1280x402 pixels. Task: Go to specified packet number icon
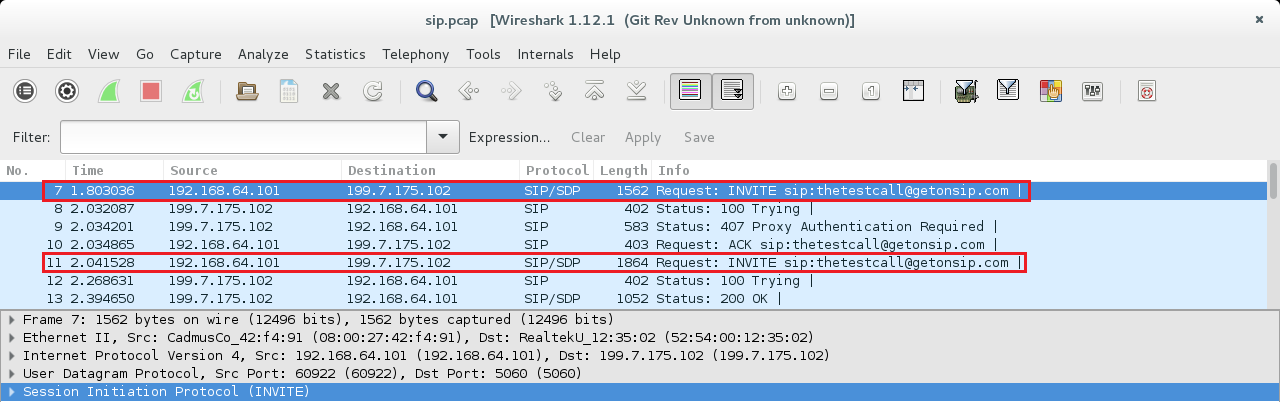552,91
